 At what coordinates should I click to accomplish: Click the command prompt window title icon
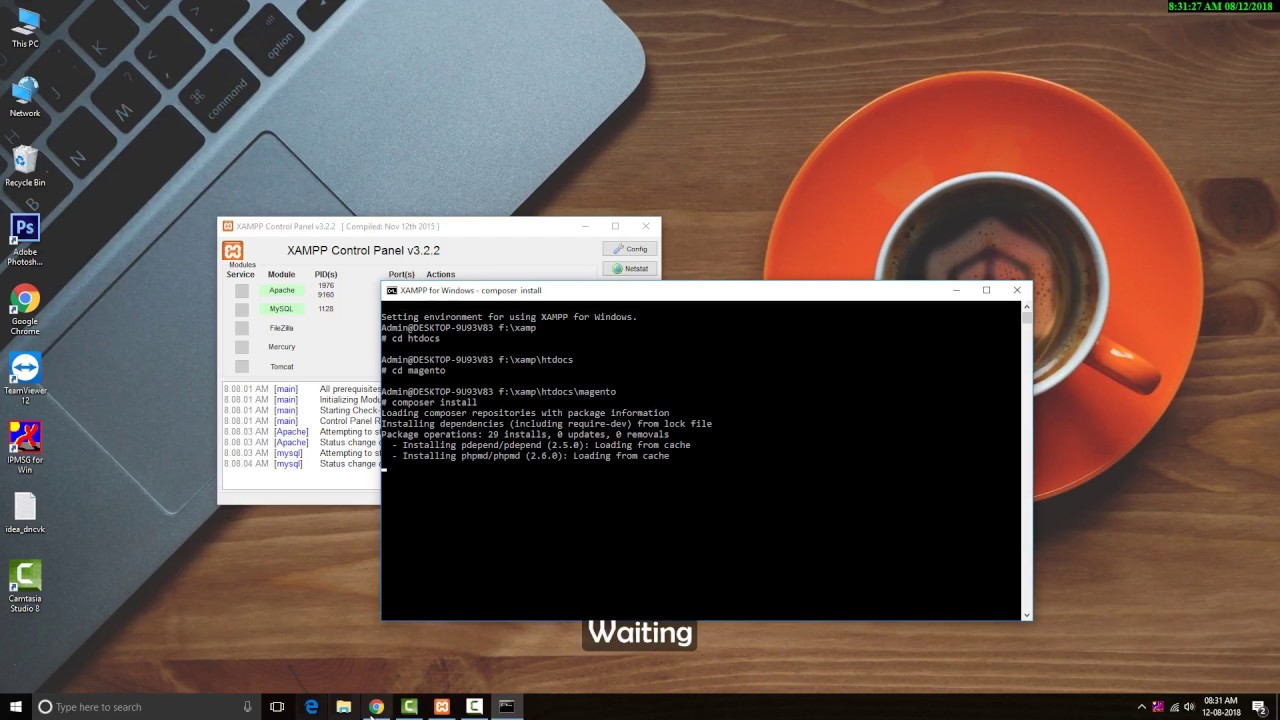pos(392,290)
